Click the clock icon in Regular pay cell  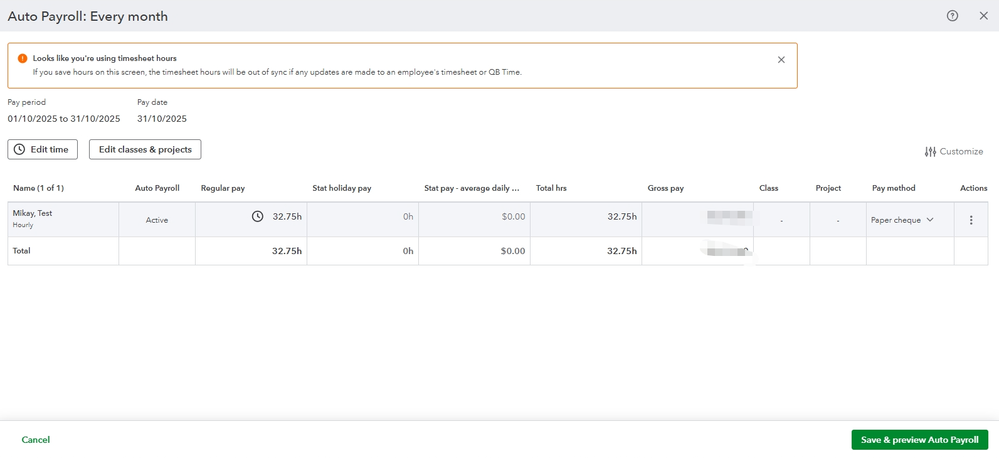coord(257,216)
